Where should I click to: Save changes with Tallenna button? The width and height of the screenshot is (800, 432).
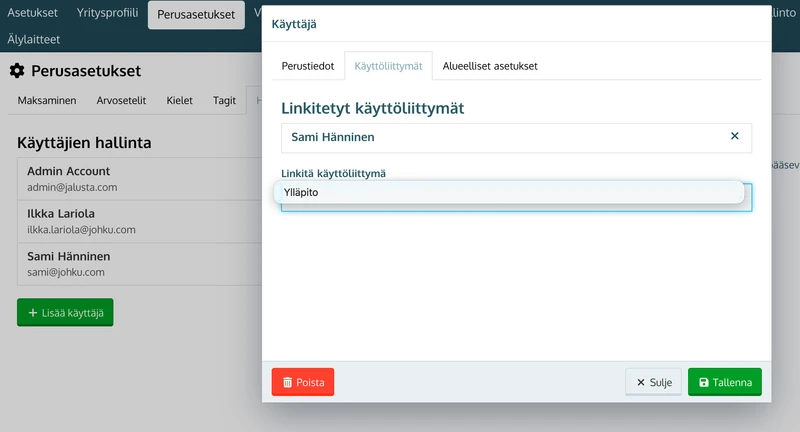pyautogui.click(x=724, y=382)
